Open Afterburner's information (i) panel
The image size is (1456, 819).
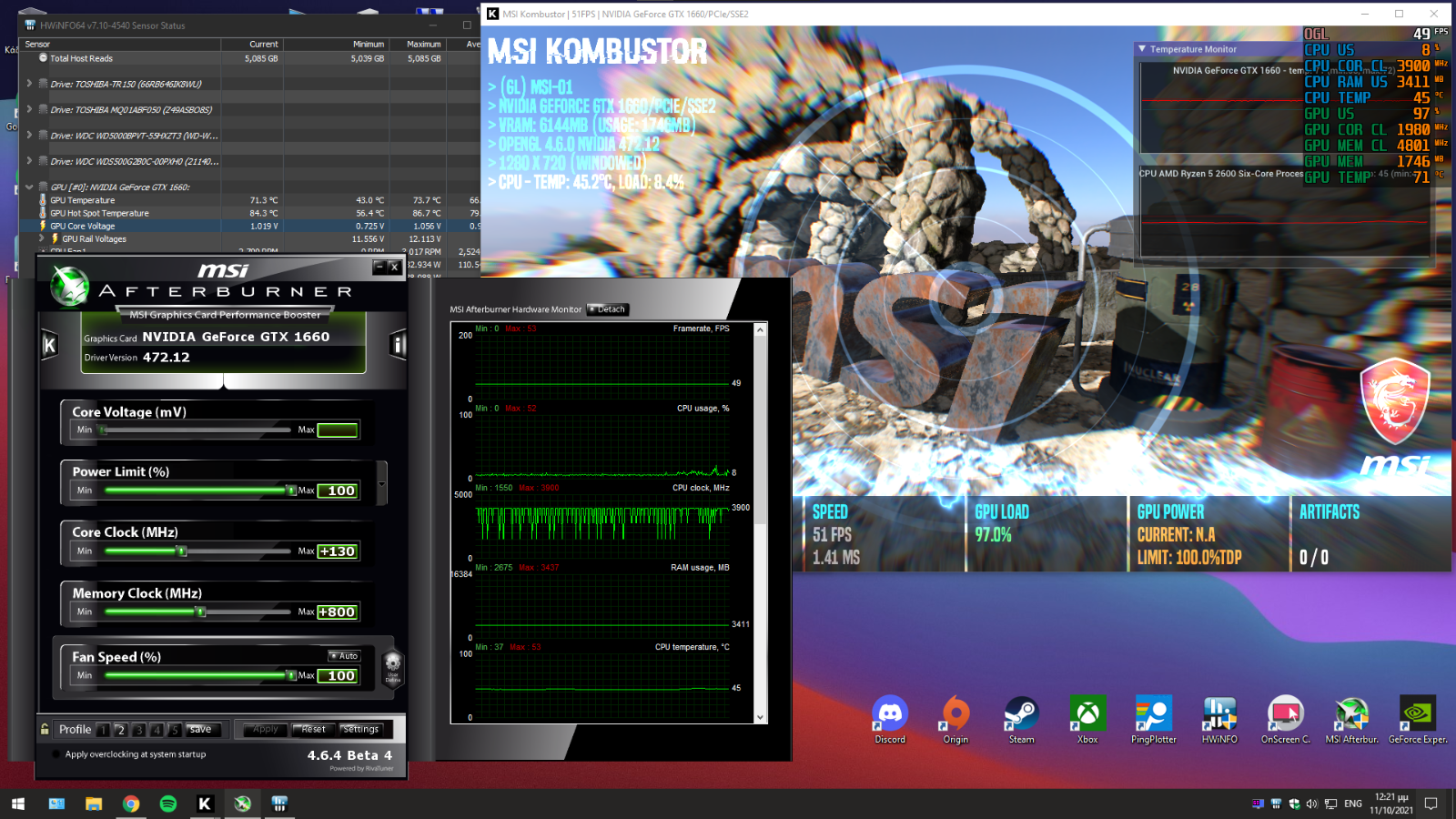(x=398, y=345)
